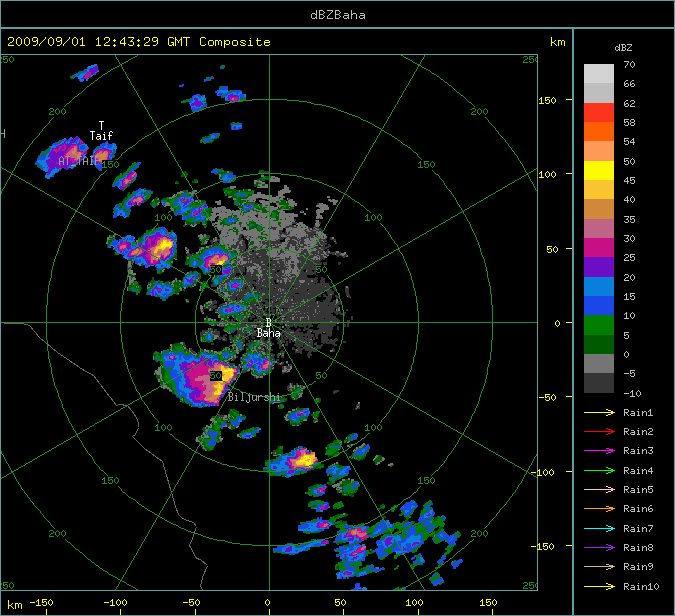Image resolution: width=675 pixels, height=616 pixels.
Task: Click the -100 tick on the bottom axis
Action: point(115,603)
